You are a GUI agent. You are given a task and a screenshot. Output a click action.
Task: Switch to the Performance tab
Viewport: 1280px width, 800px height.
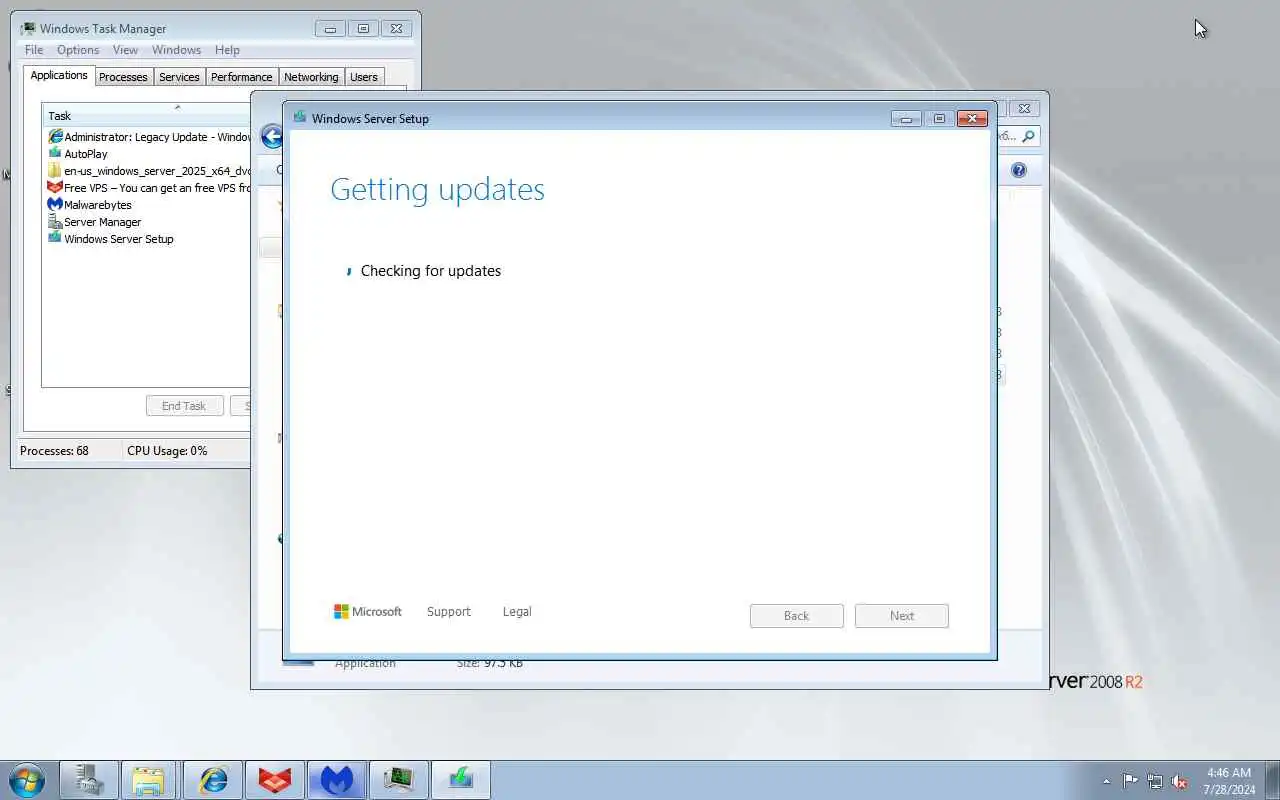tap(241, 77)
